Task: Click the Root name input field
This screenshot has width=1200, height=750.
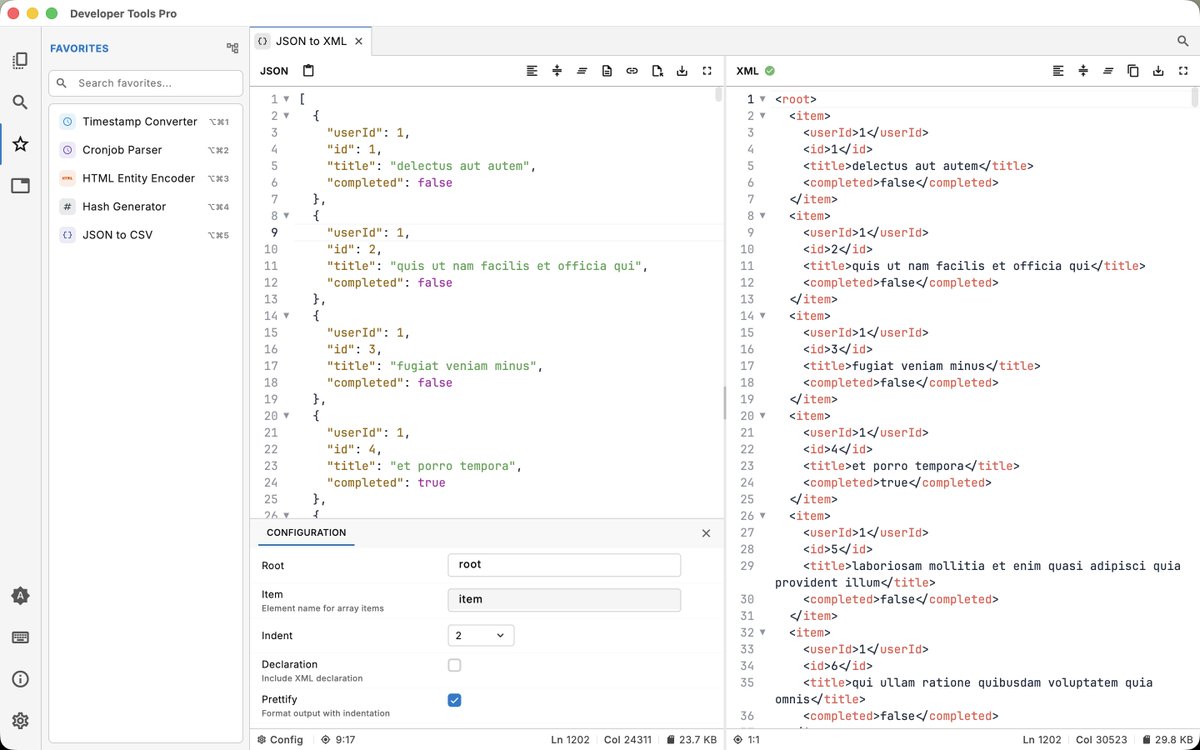Action: (564, 565)
